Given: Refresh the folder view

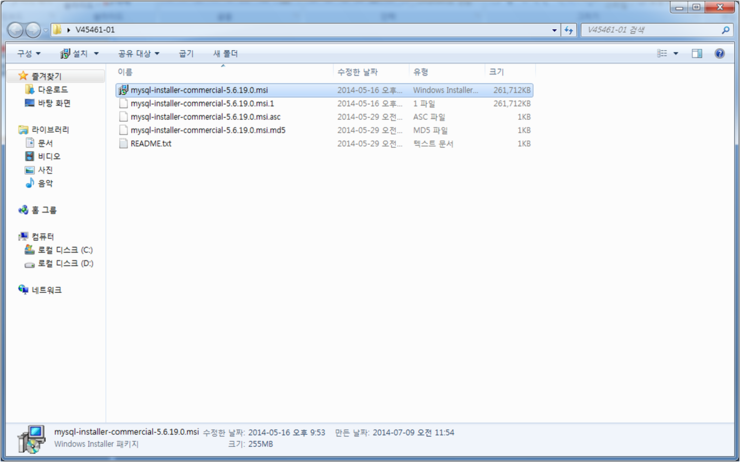Looking at the screenshot, I should pos(569,30).
